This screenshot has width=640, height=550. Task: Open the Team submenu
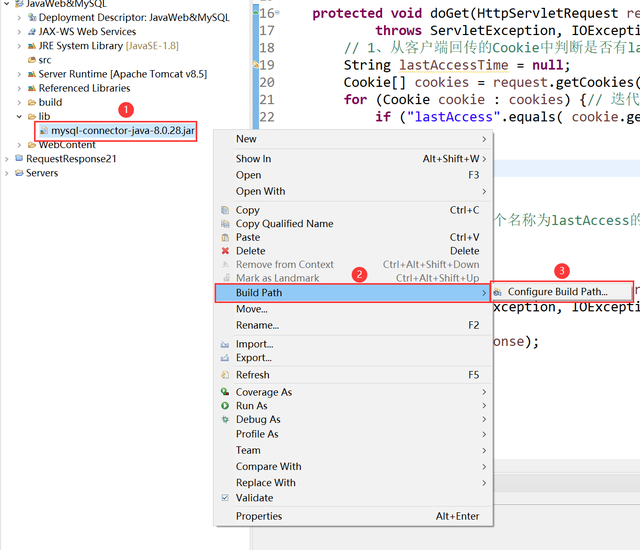(353, 450)
